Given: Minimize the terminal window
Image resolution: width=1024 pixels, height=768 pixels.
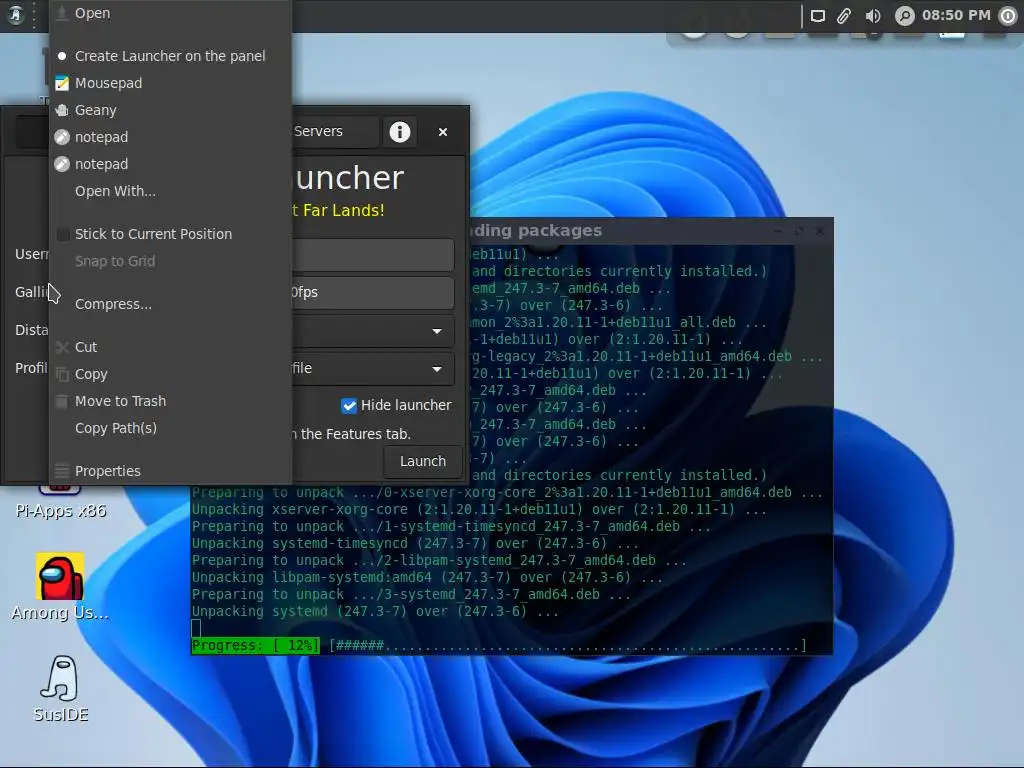Looking at the screenshot, I should (x=778, y=231).
